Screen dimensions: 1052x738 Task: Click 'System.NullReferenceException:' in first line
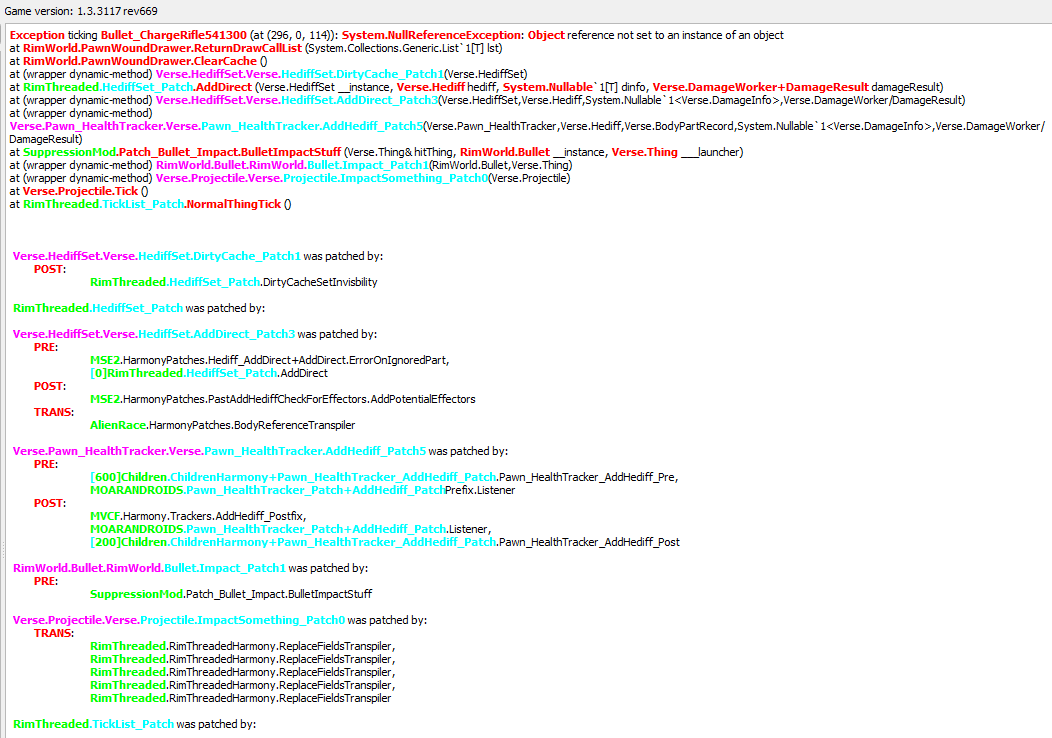coord(432,35)
